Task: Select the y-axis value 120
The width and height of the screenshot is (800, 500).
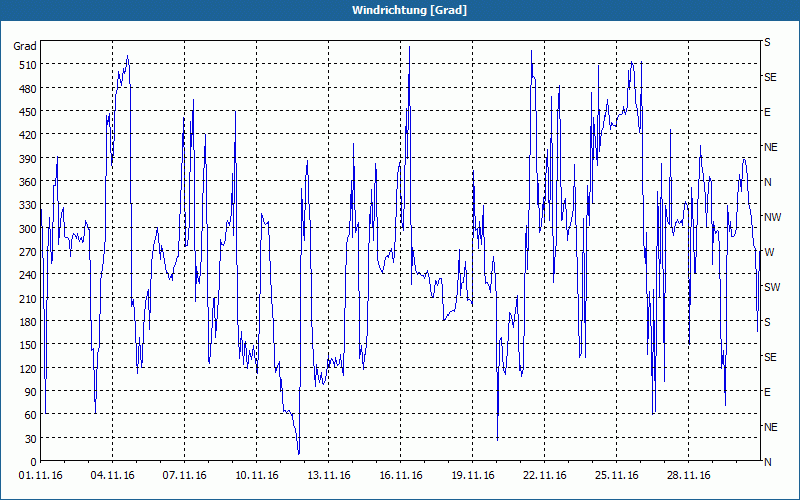Action: pos(28,368)
